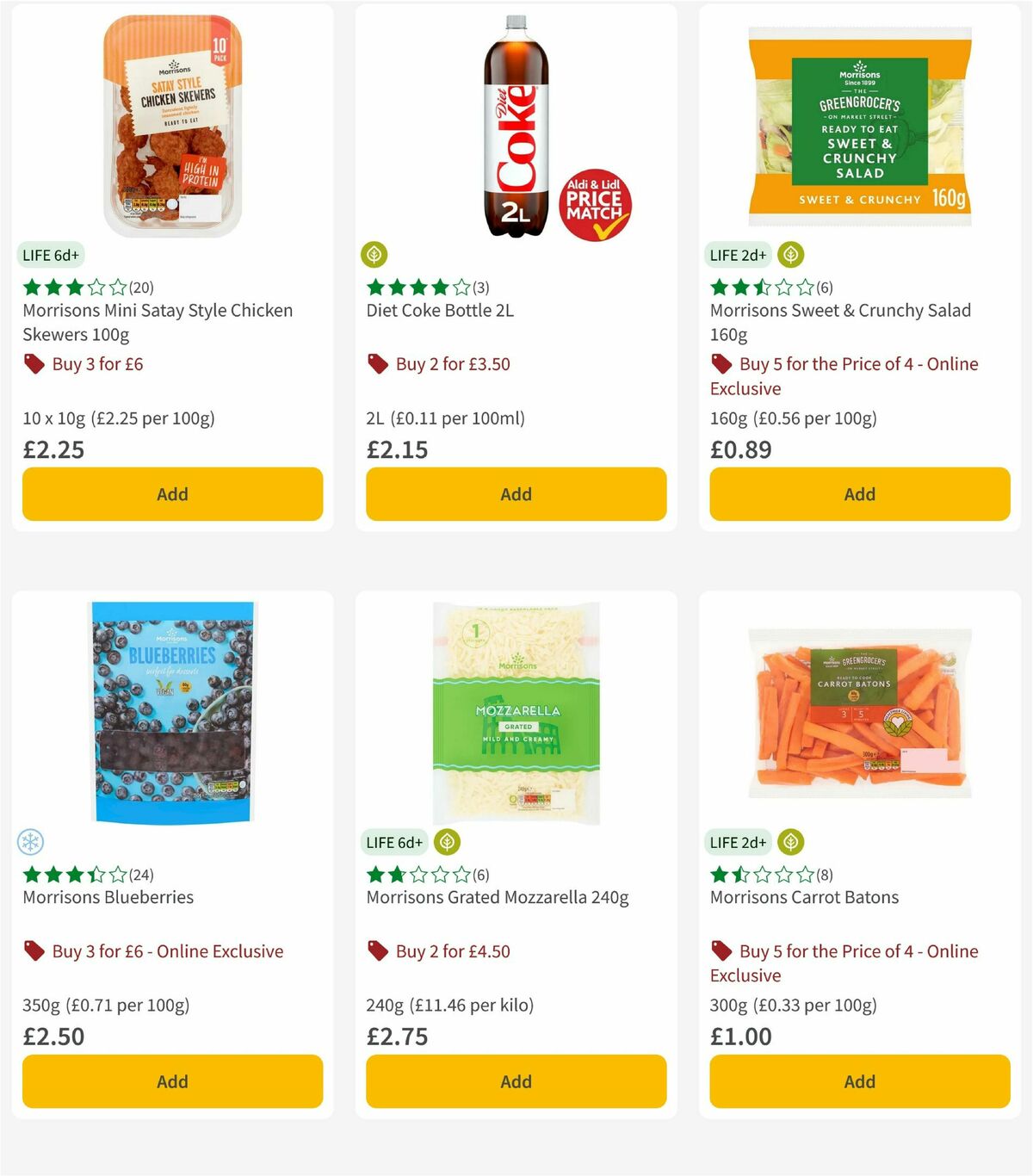Open the review count for Diet Coke Bottle
Viewport: 1033px width, 1176px height.
point(479,287)
